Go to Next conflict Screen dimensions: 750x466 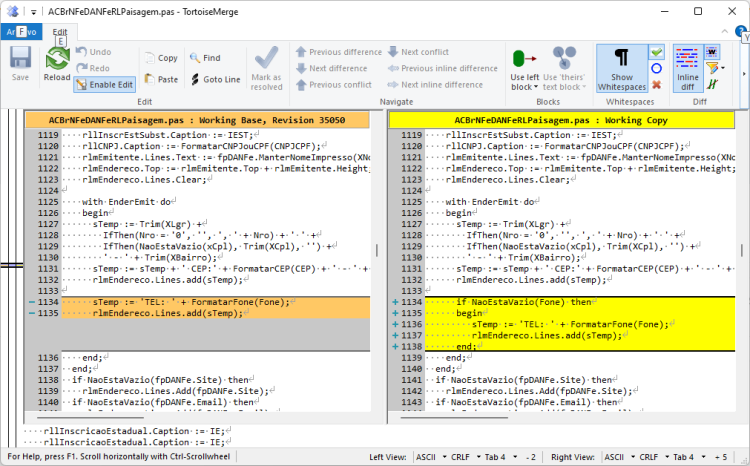click(419, 52)
